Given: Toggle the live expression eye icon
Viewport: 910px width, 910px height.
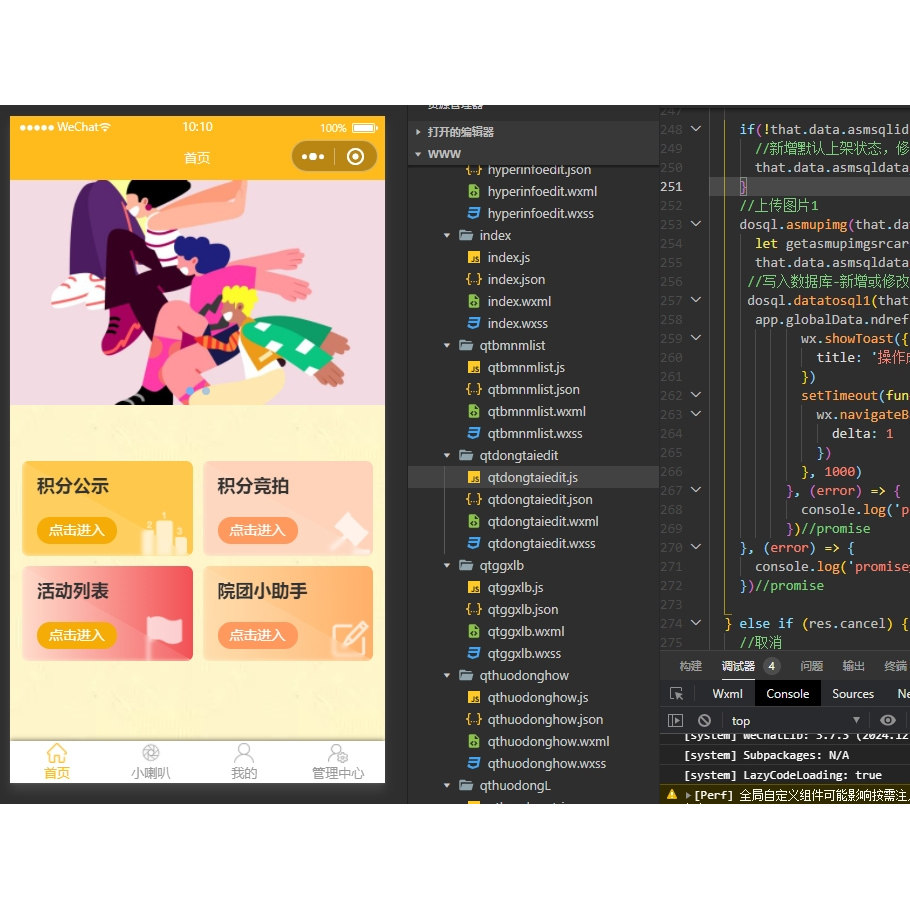Looking at the screenshot, I should pos(888,720).
